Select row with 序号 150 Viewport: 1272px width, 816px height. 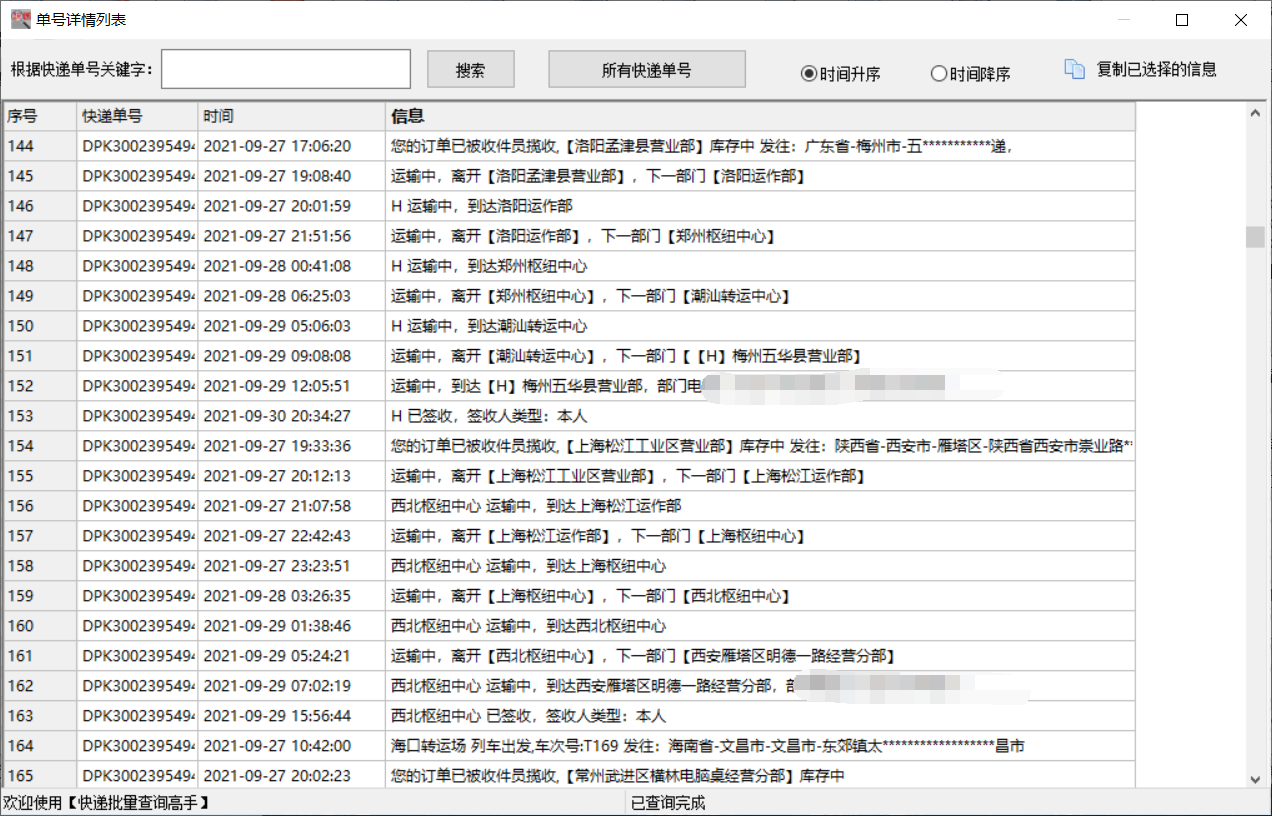coord(569,326)
